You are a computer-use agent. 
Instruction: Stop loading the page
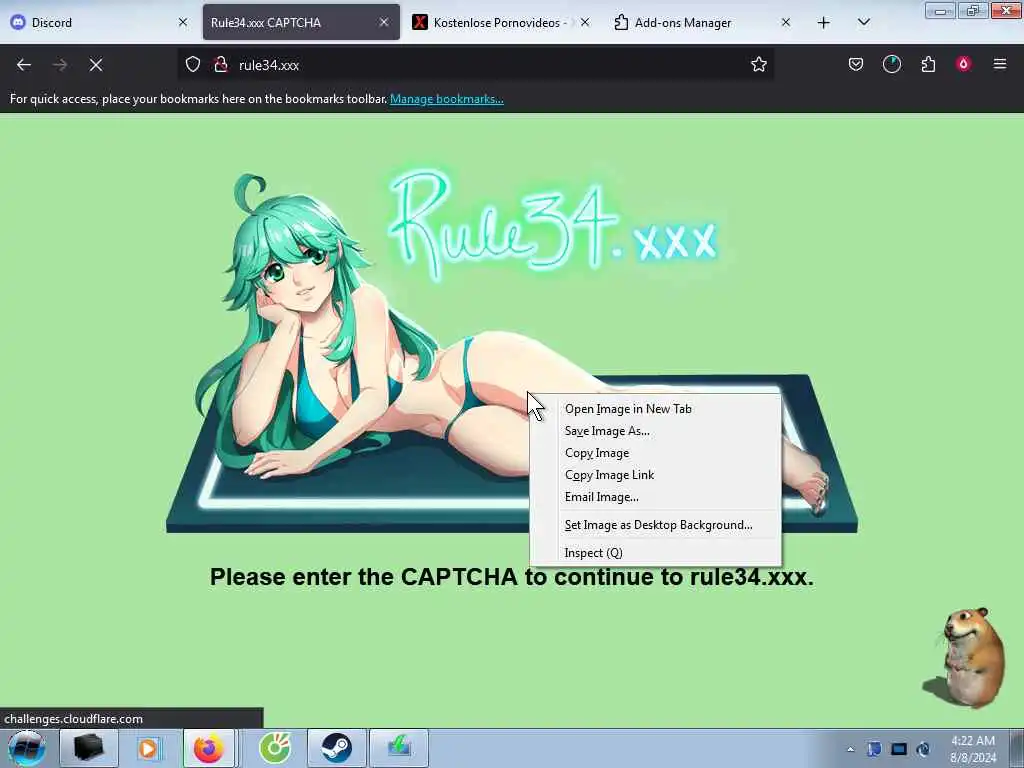(x=96, y=65)
